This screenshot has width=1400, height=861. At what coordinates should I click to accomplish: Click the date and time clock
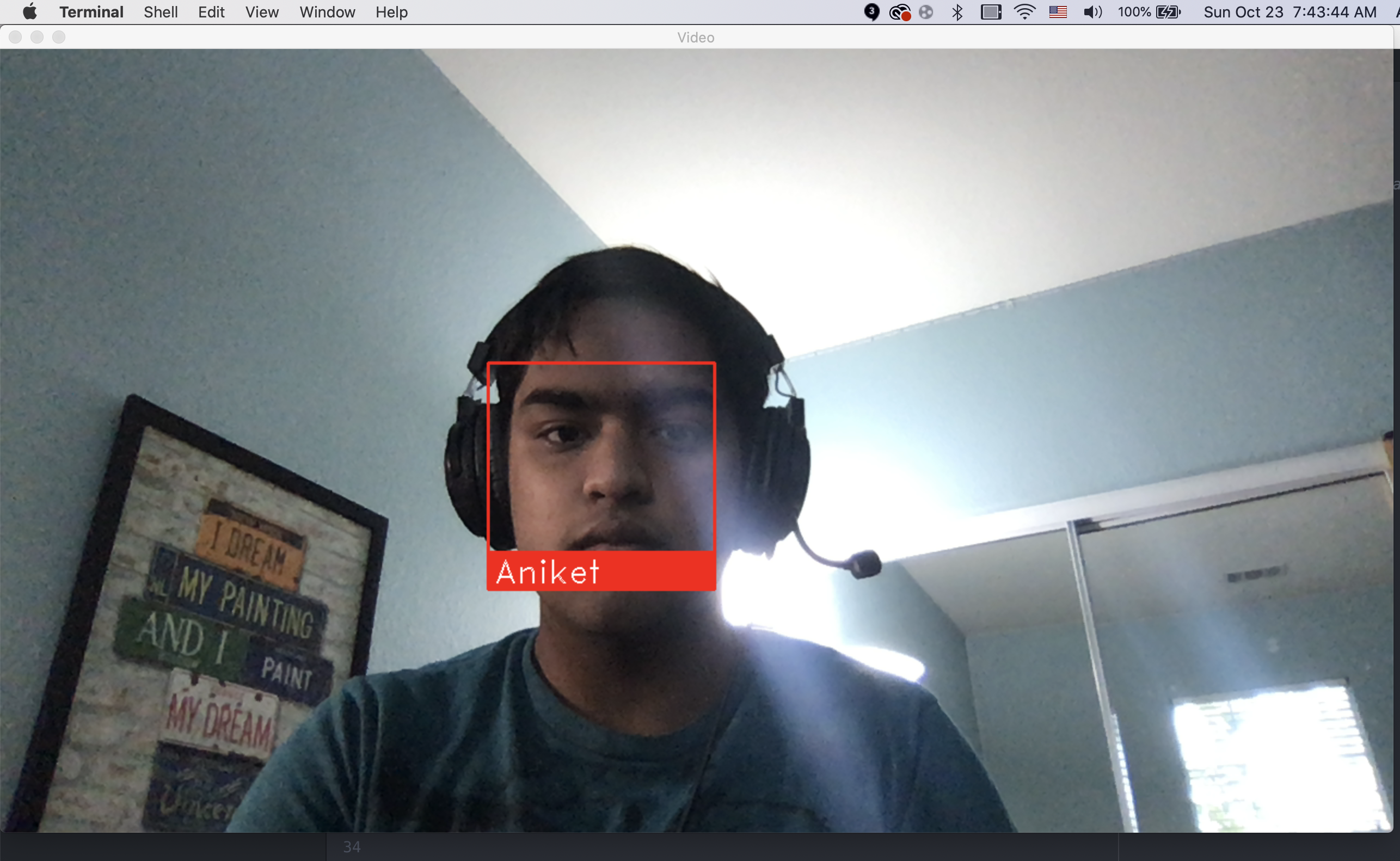click(1290, 12)
